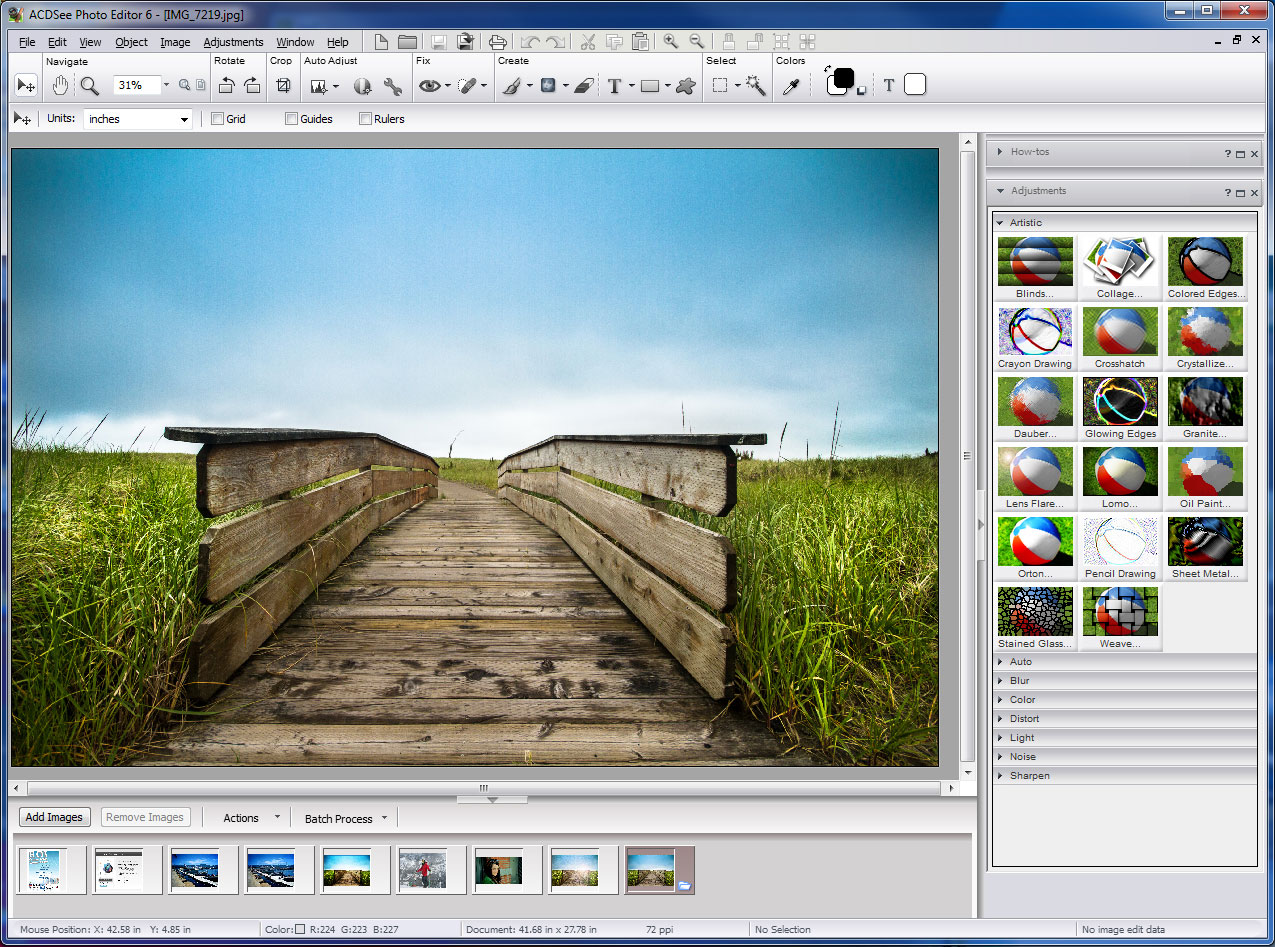1275x947 pixels.
Task: Pick the Eyedropper color tool
Action: 790,86
